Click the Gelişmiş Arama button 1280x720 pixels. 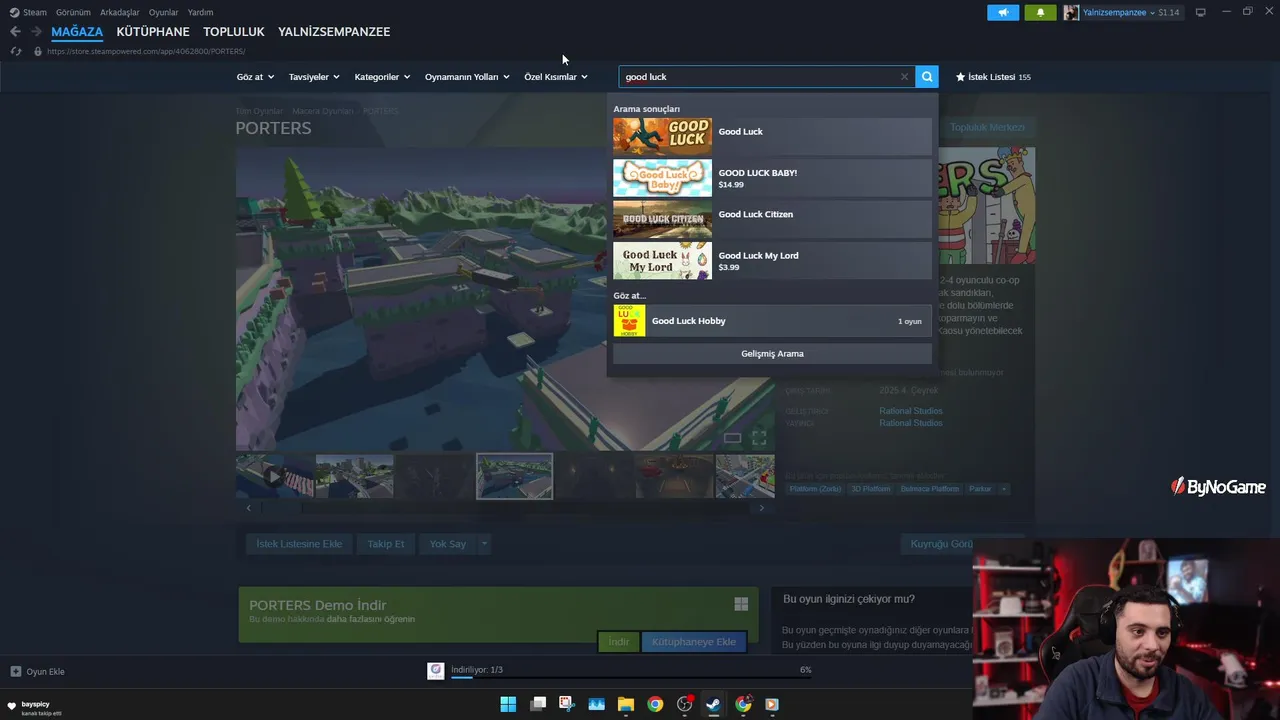coord(772,354)
